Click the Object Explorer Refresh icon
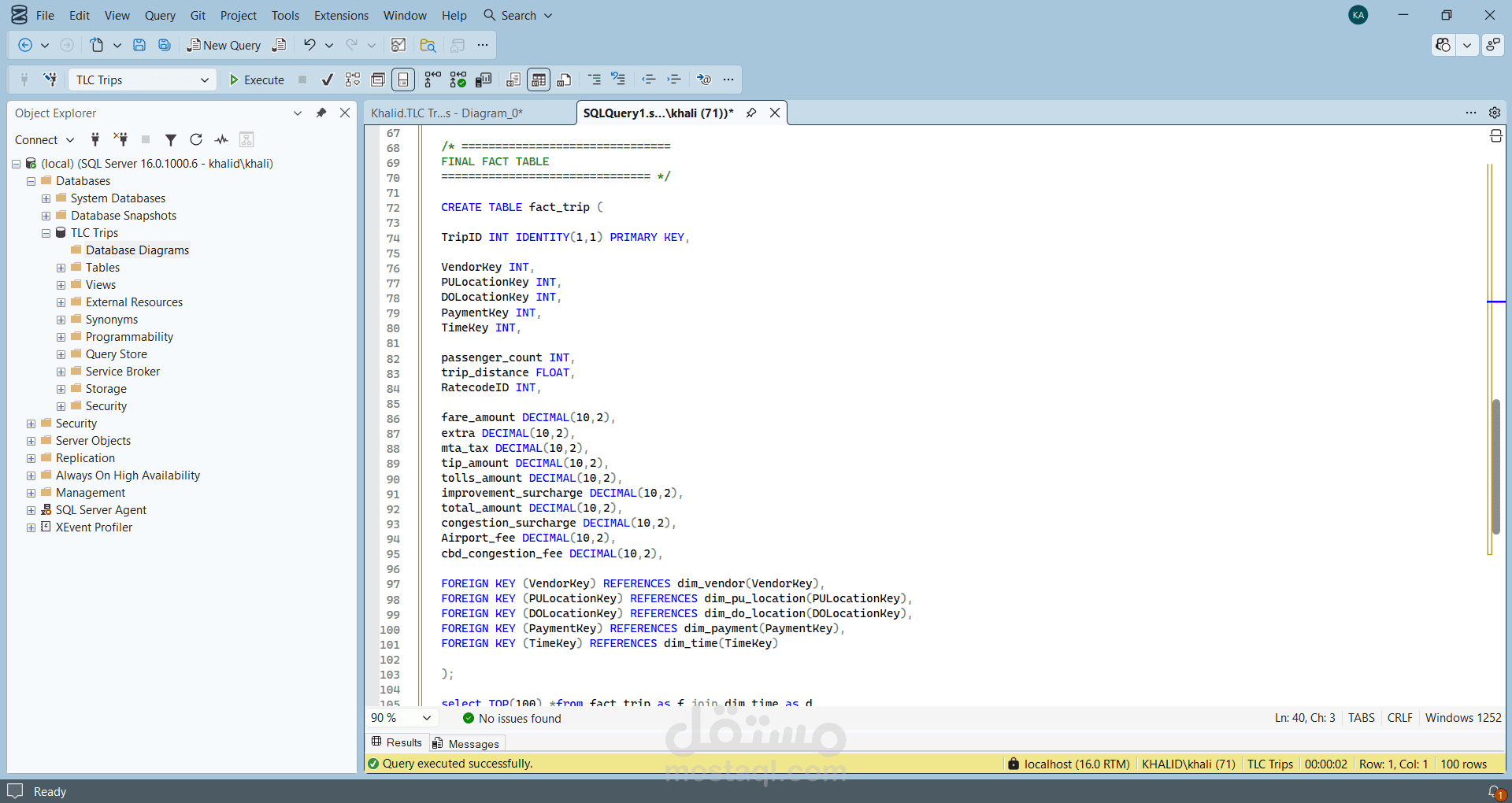This screenshot has width=1512, height=803. pyautogui.click(x=196, y=139)
